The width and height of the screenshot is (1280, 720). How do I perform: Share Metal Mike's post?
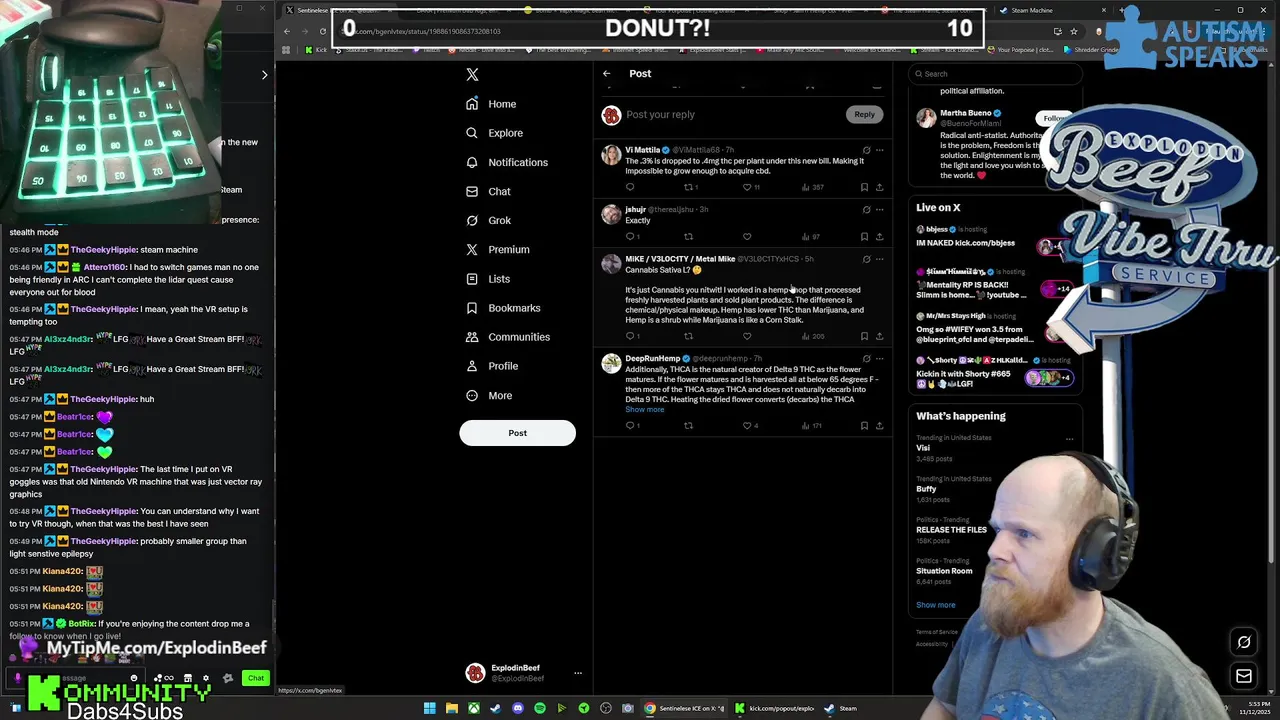tap(879, 336)
